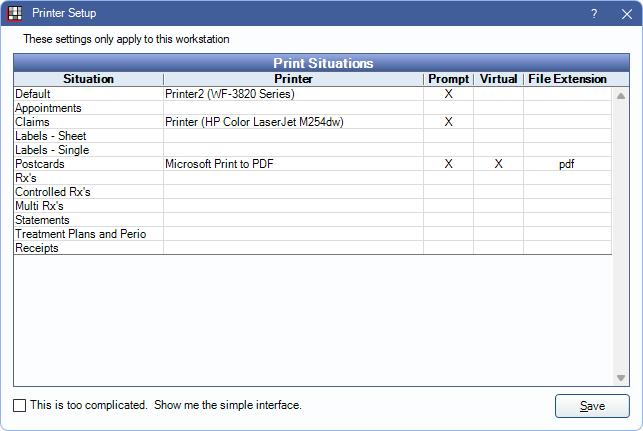Open printer cell for Default situation
Image resolution: width=643 pixels, height=431 pixels.
[292, 93]
